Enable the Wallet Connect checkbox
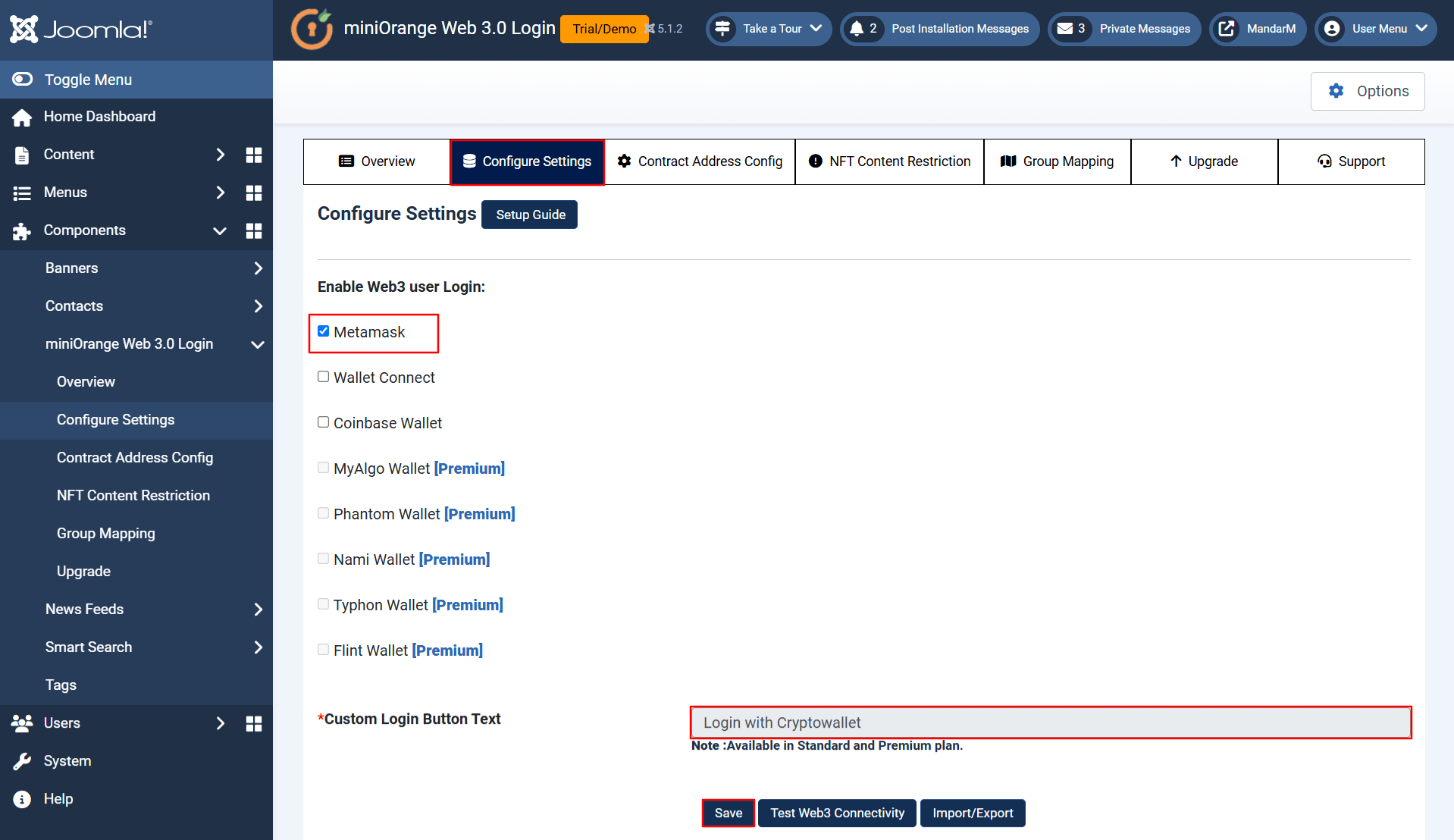This screenshot has width=1454, height=840. point(324,377)
